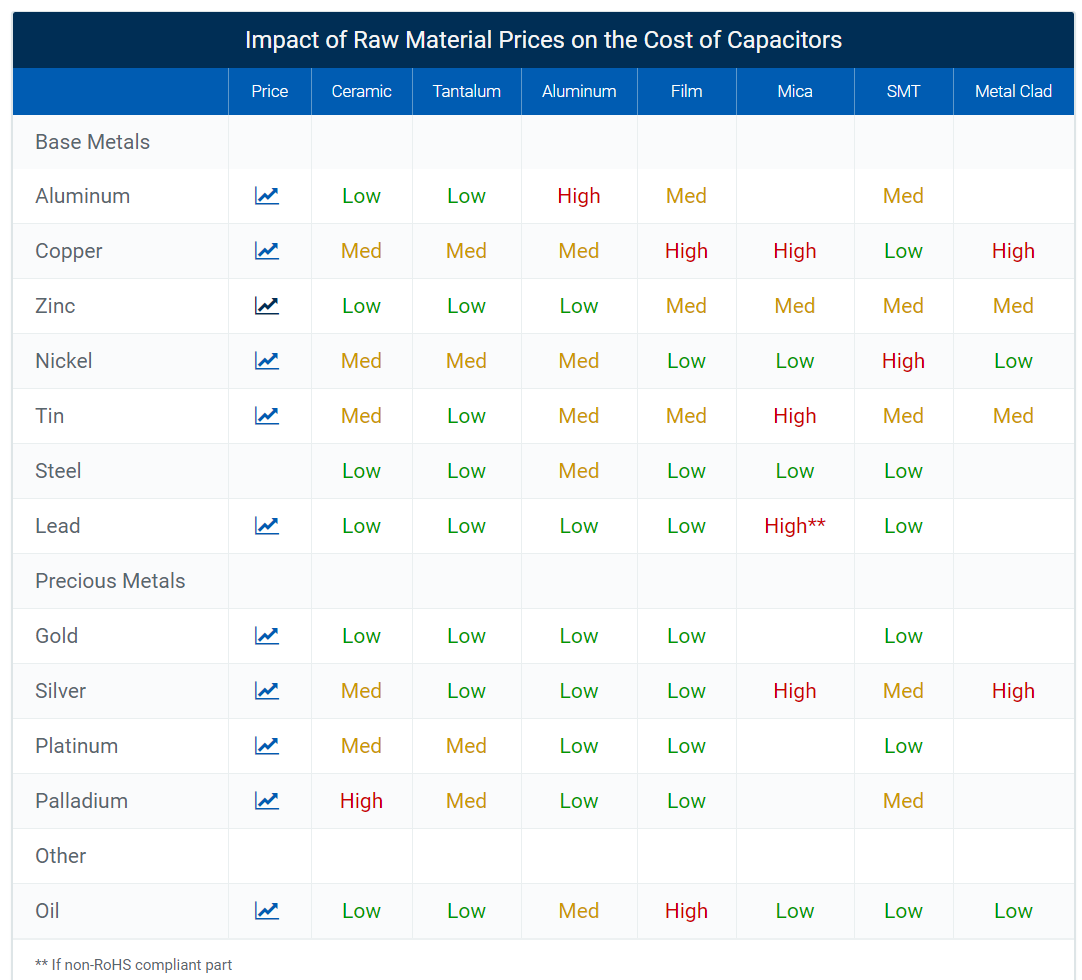
Task: Open the Aluminum price chart icon
Action: 267,196
